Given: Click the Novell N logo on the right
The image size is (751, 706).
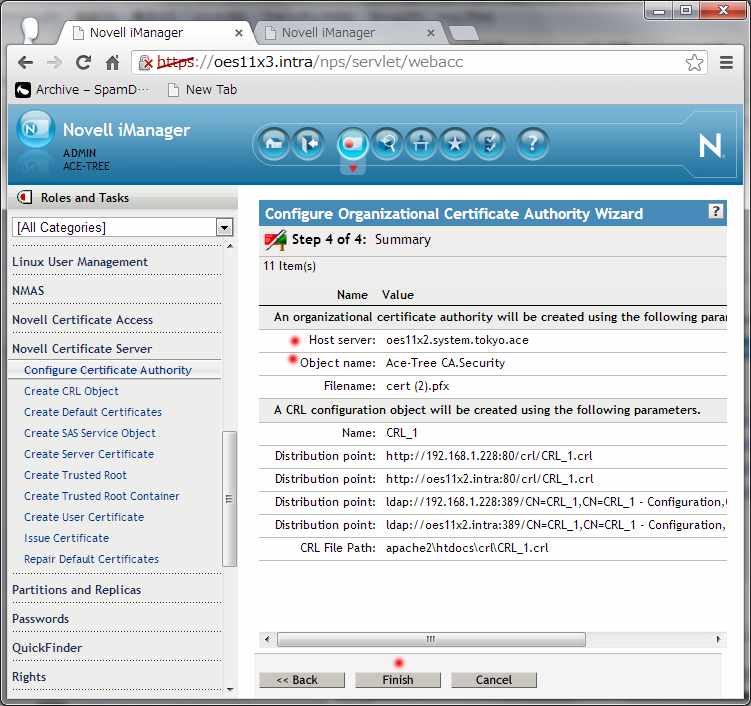Looking at the screenshot, I should tap(710, 145).
